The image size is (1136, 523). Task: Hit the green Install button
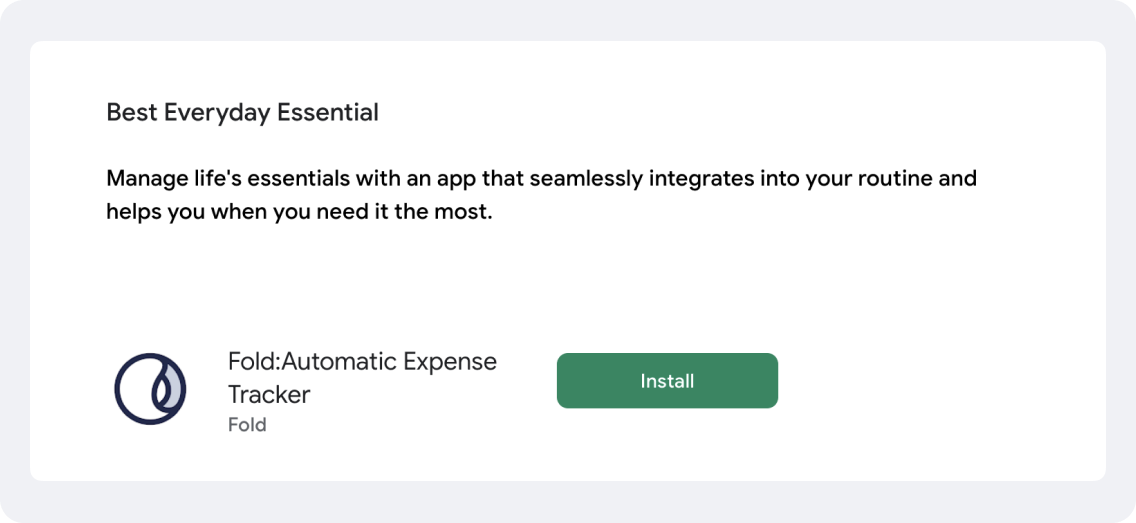667,380
